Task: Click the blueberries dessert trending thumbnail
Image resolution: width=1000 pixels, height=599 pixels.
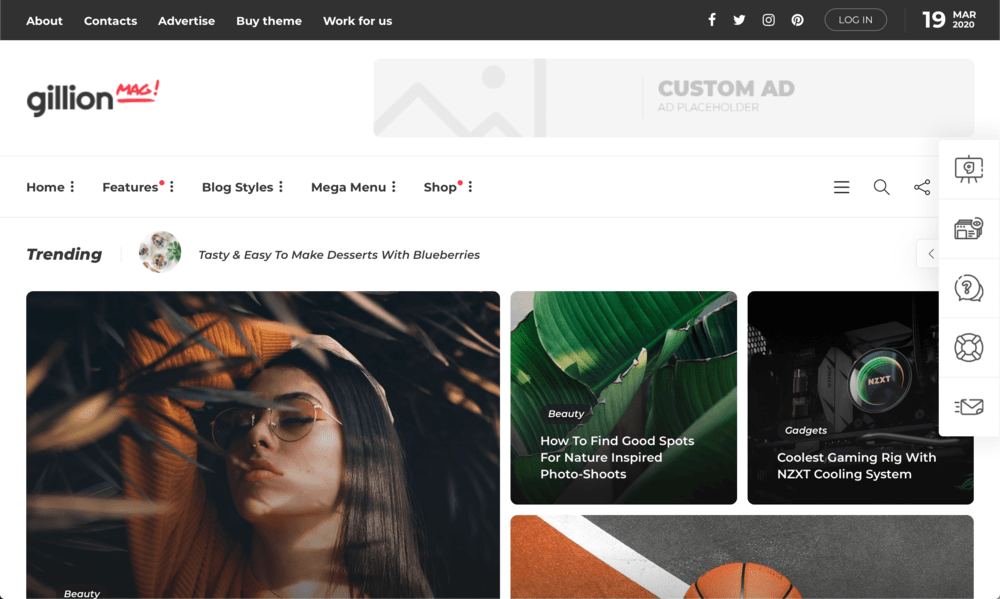Action: 159,252
